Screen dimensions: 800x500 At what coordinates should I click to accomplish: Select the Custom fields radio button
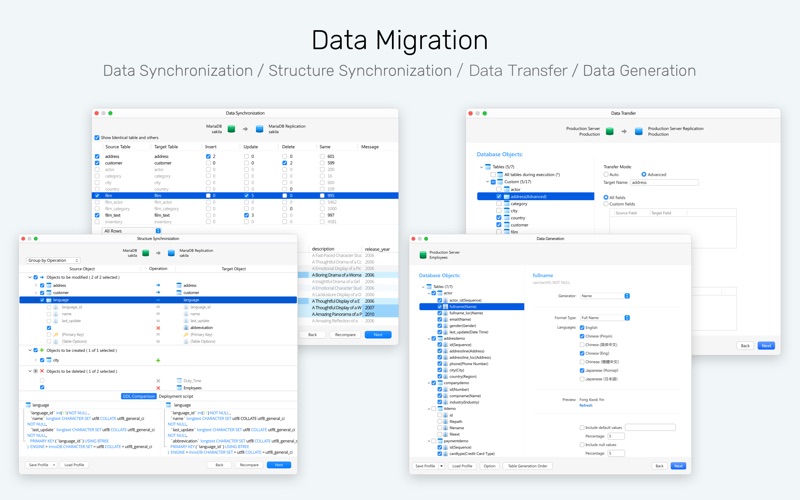tap(606, 204)
